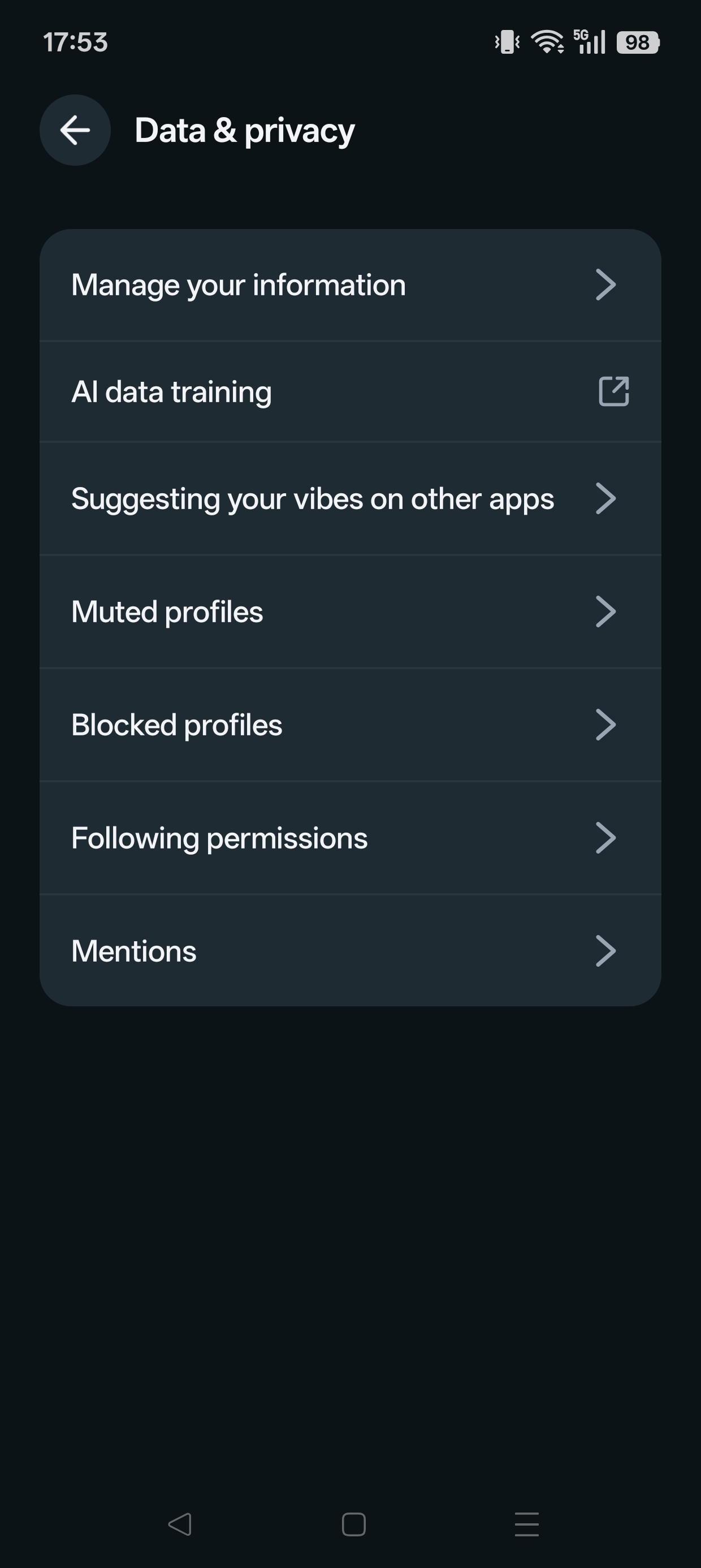Tap the Data & privacy page title
The image size is (701, 1568).
[245, 131]
